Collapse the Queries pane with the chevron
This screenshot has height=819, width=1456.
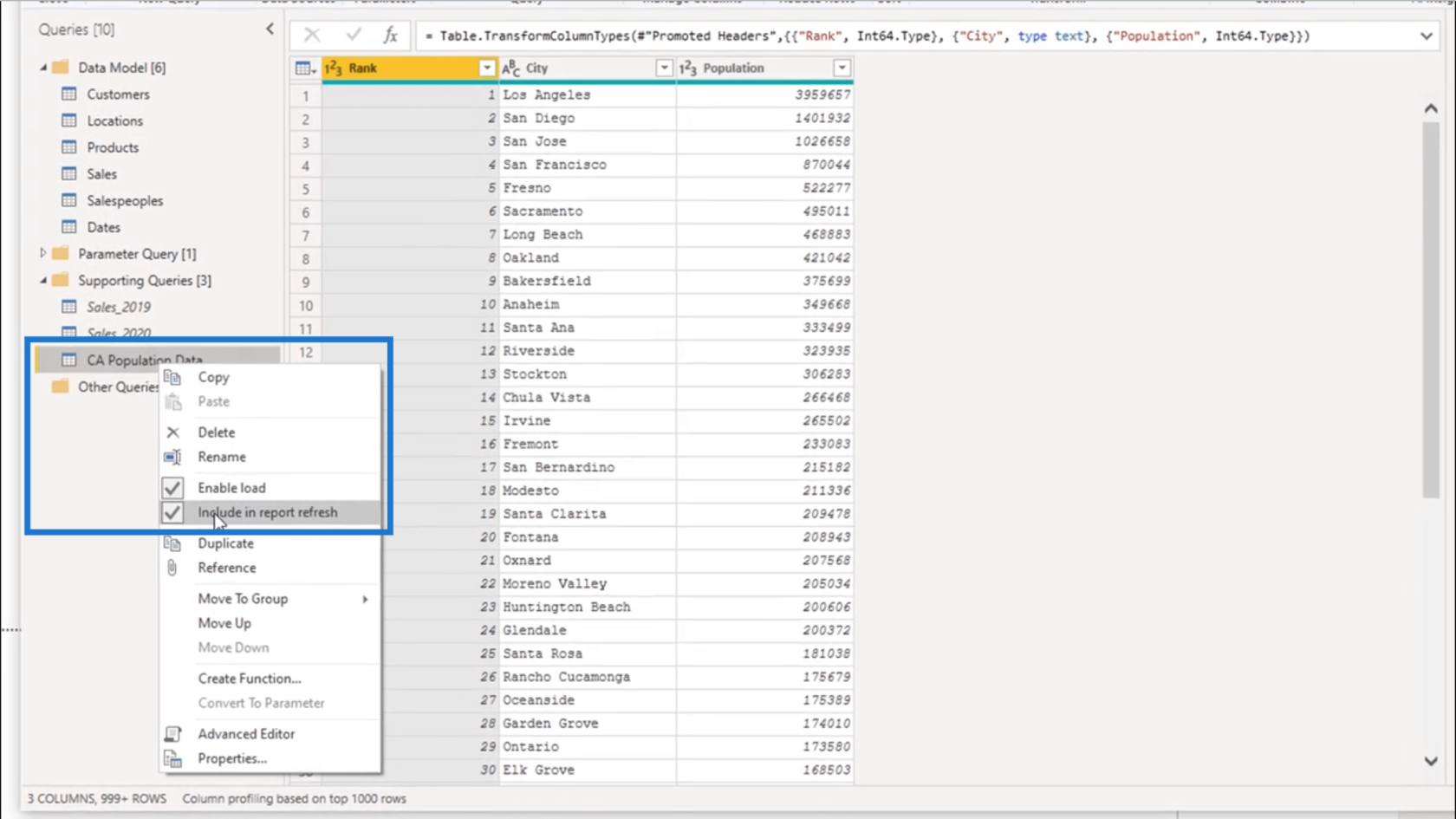(x=270, y=29)
